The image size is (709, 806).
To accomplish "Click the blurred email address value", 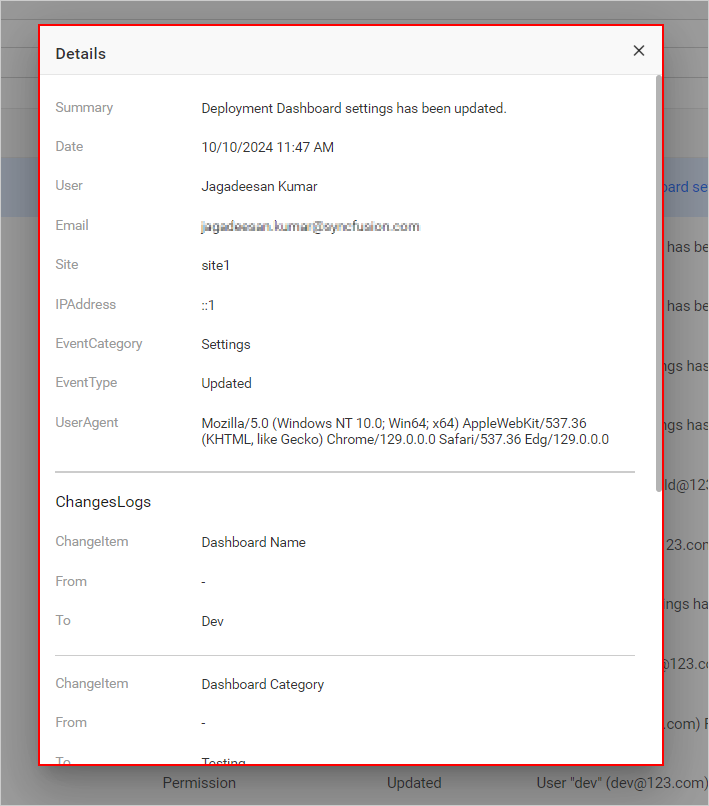I will click(311, 226).
